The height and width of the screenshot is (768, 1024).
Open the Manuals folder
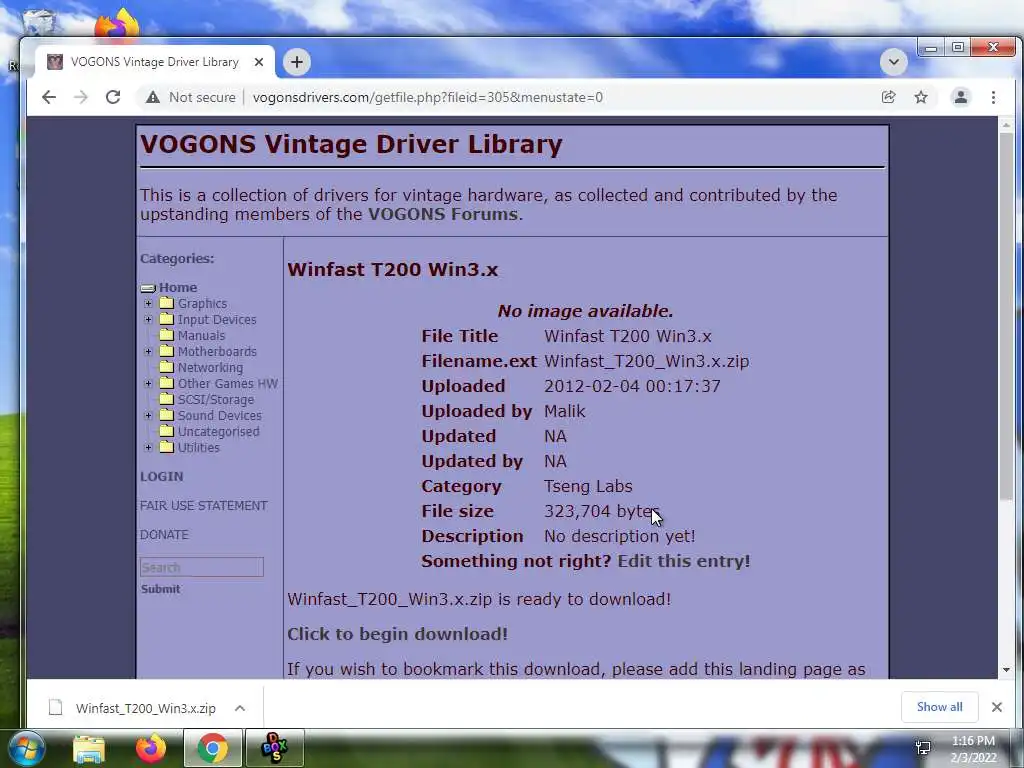[x=201, y=335]
